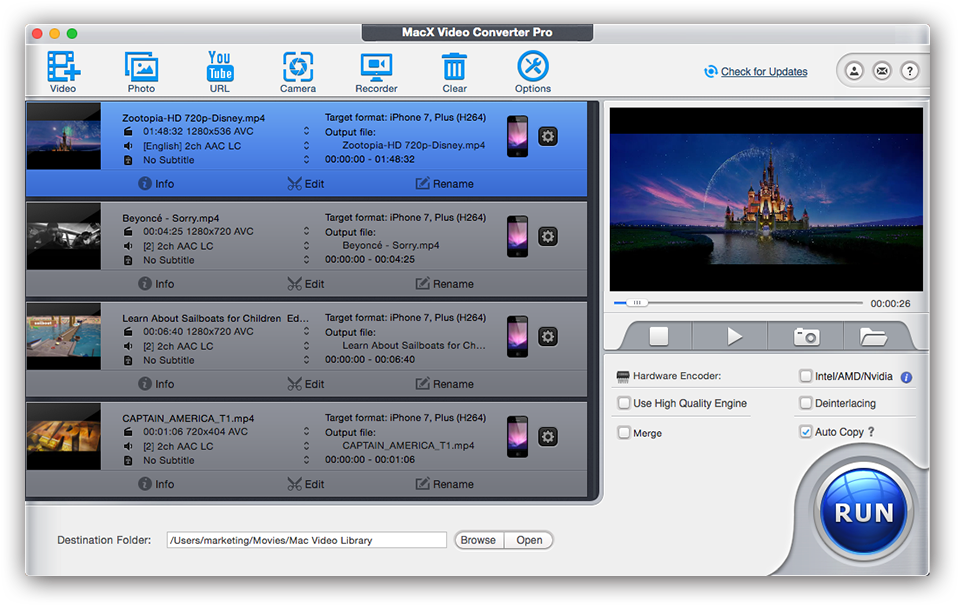Open Info for Beyoncé - Sorry
The image size is (958, 605).
[156, 284]
